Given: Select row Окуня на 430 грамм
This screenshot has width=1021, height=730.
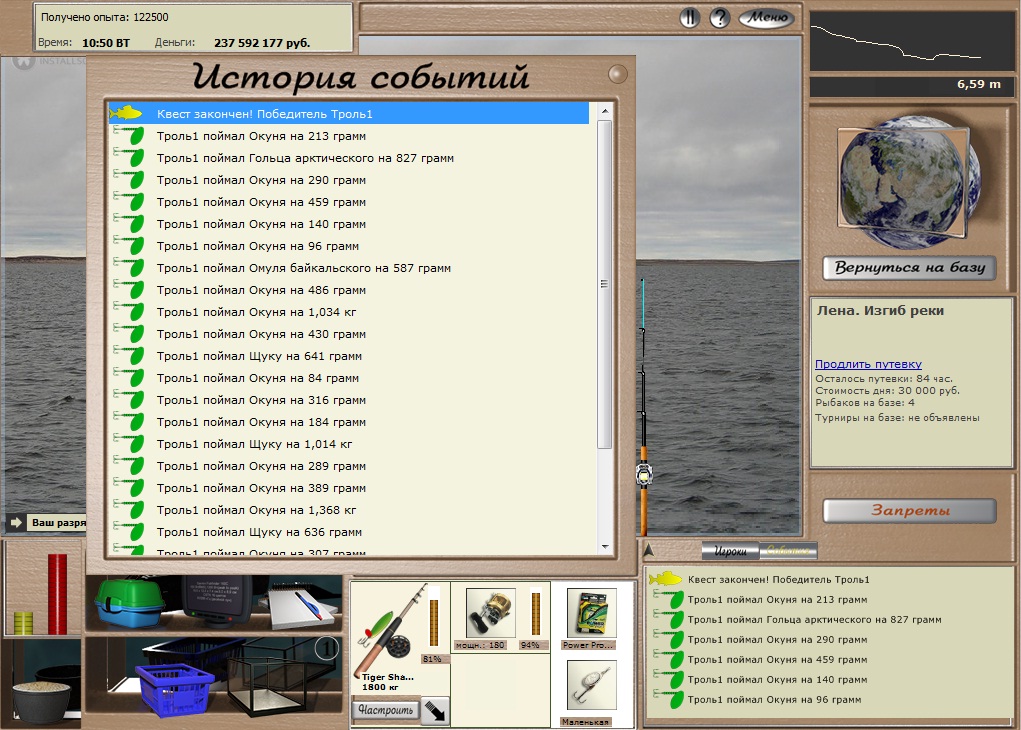Looking at the screenshot, I should (x=348, y=334).
